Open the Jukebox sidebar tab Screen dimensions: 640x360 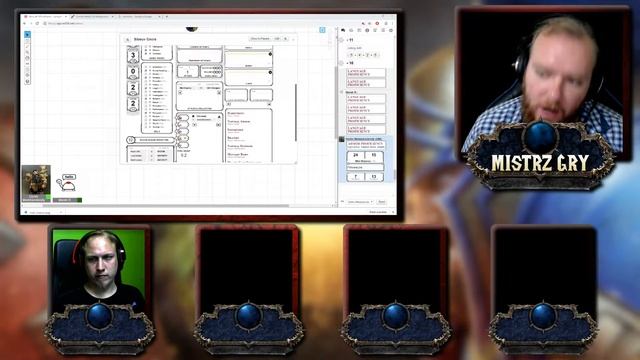point(375,30)
